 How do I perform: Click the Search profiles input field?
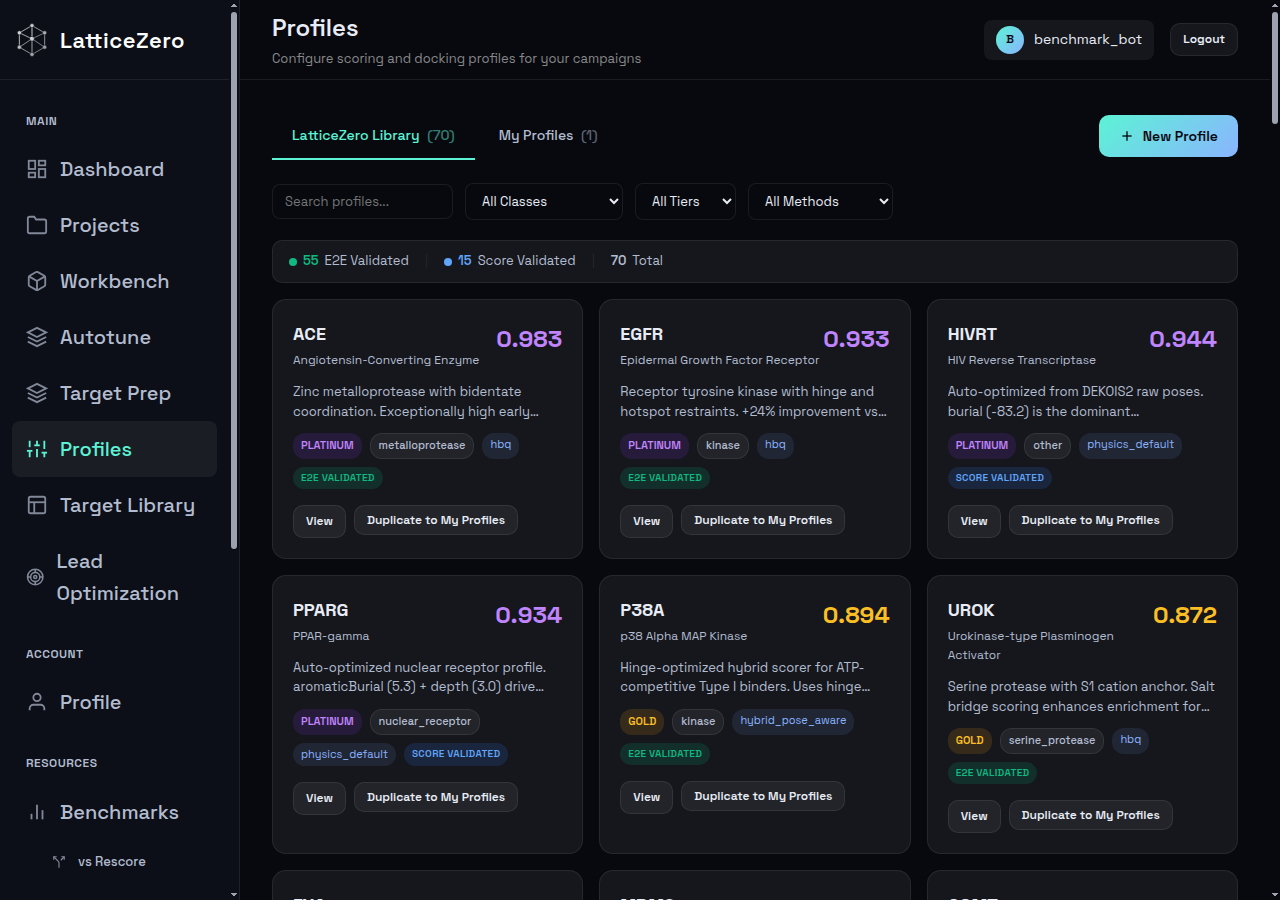(x=362, y=201)
